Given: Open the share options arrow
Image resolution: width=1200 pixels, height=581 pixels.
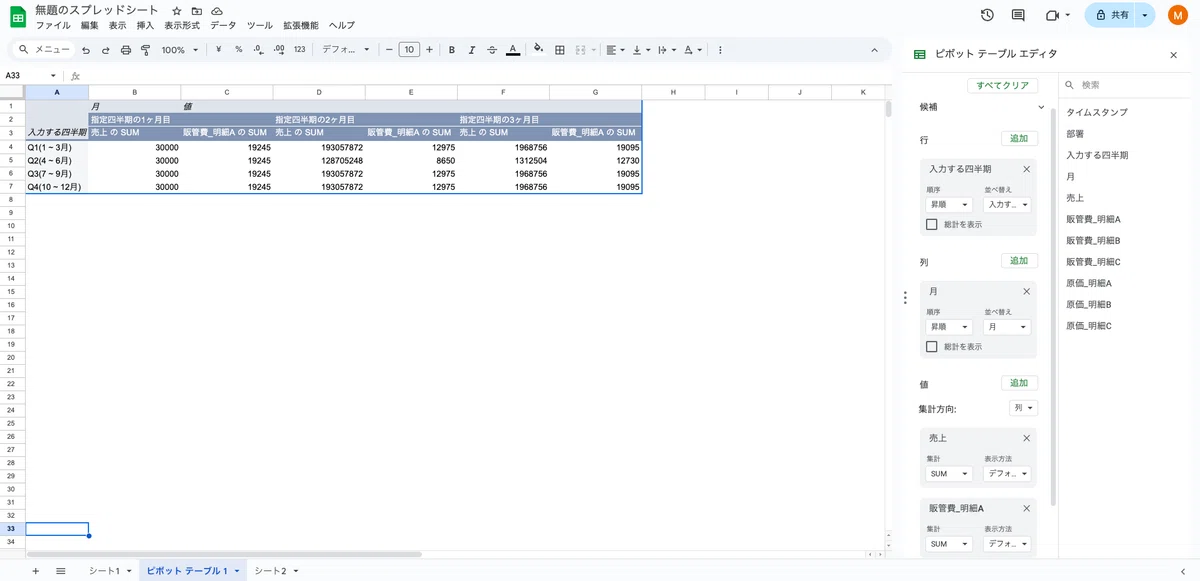Looking at the screenshot, I should 1145,15.
